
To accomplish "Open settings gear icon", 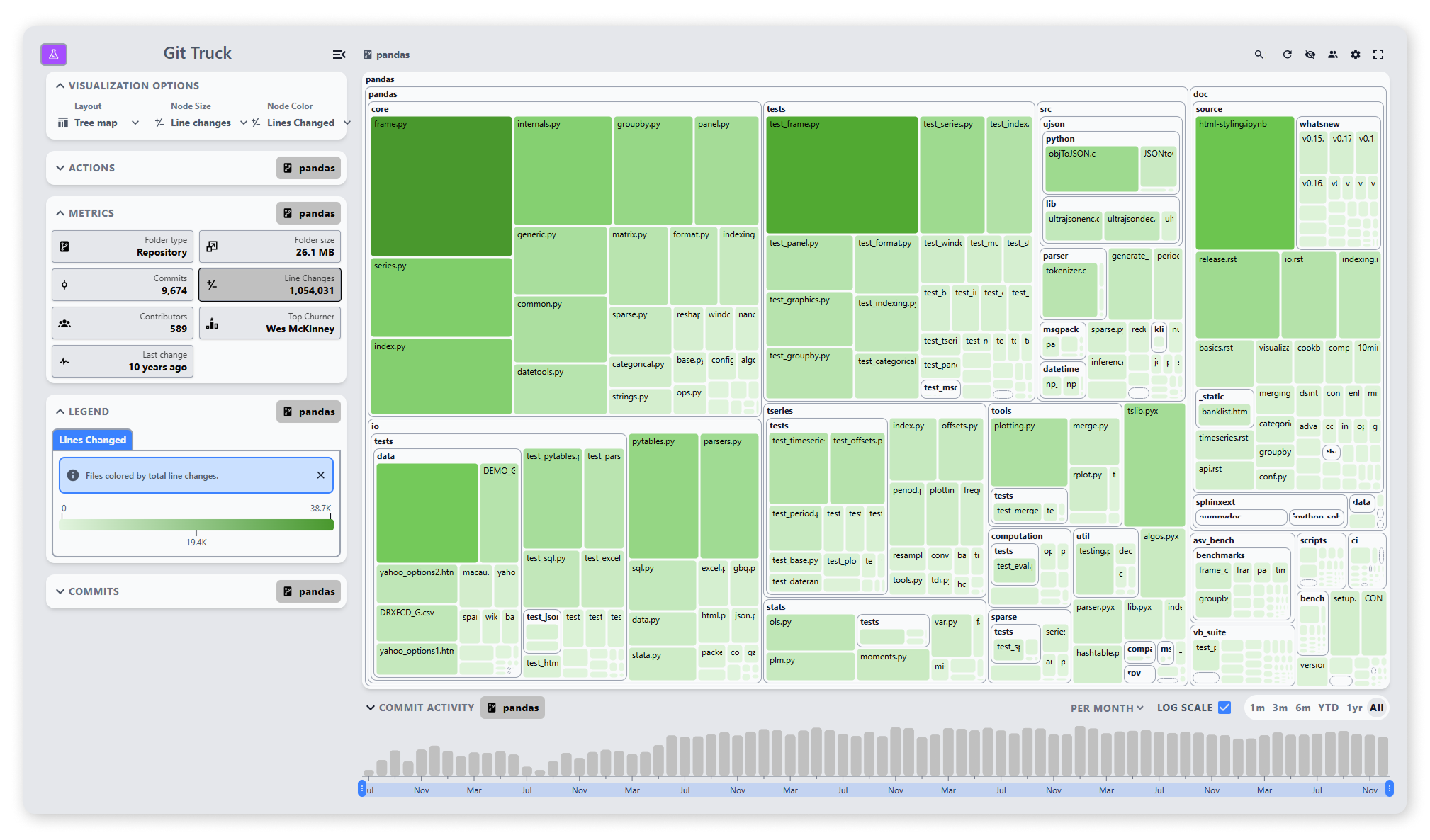I will pos(1355,55).
